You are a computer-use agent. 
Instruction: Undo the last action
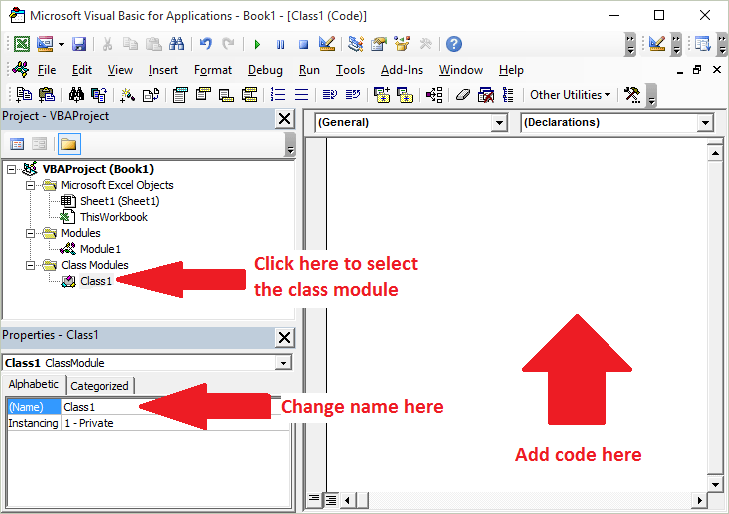point(205,44)
